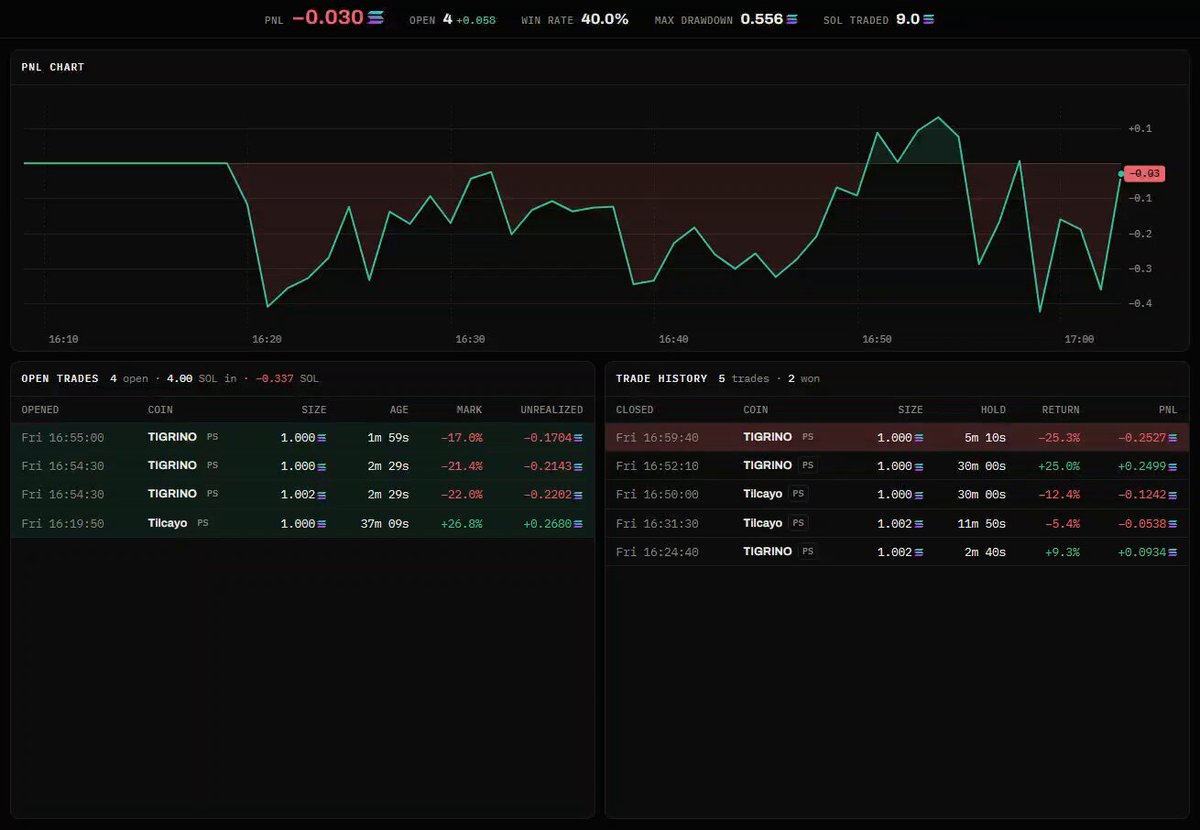1200x830 pixels.
Task: Click the SOL icon beside PNL -0.2527
Action: pyautogui.click(x=1173, y=438)
